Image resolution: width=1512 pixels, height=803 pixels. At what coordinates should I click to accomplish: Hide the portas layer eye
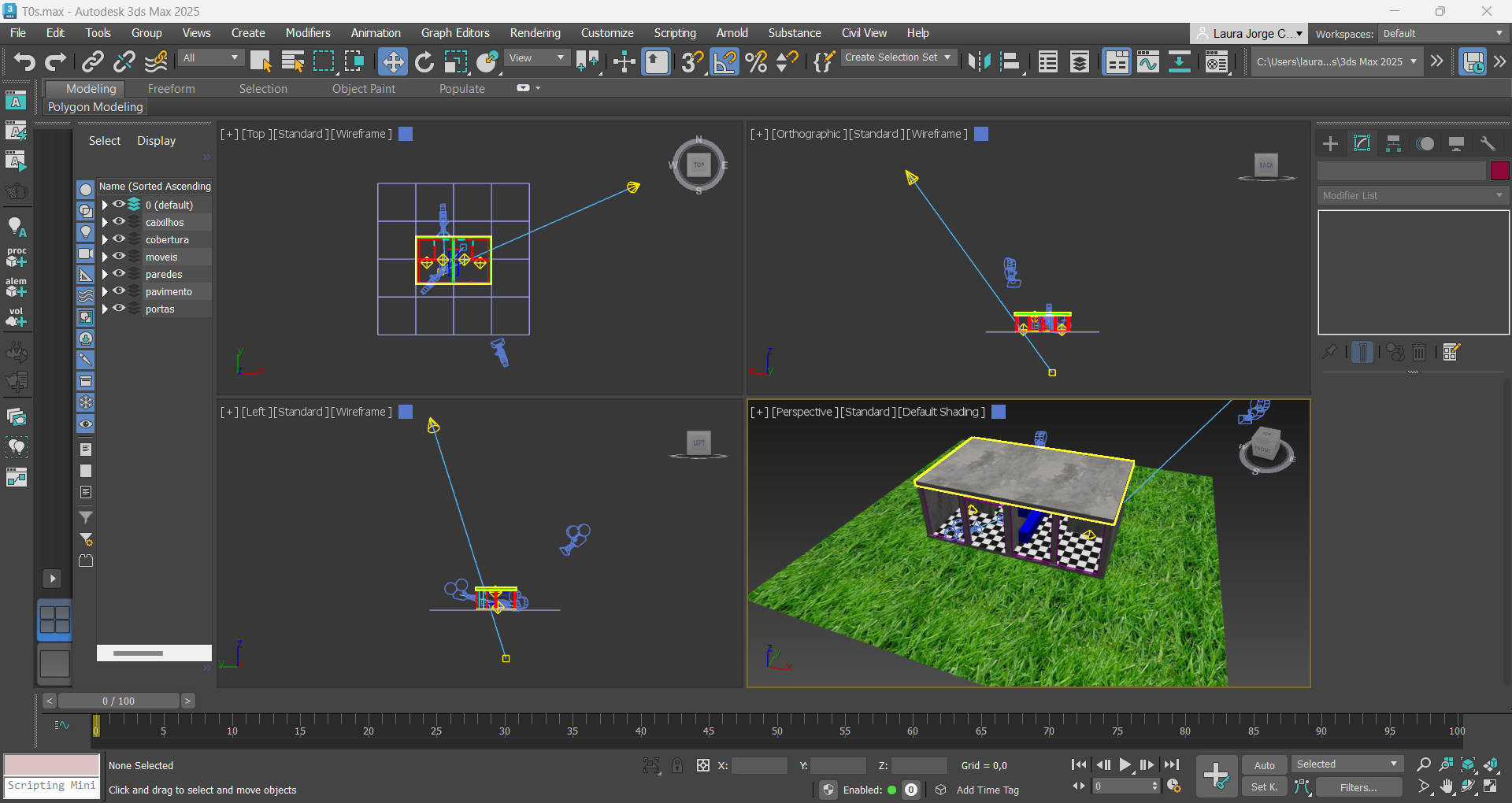[119, 309]
